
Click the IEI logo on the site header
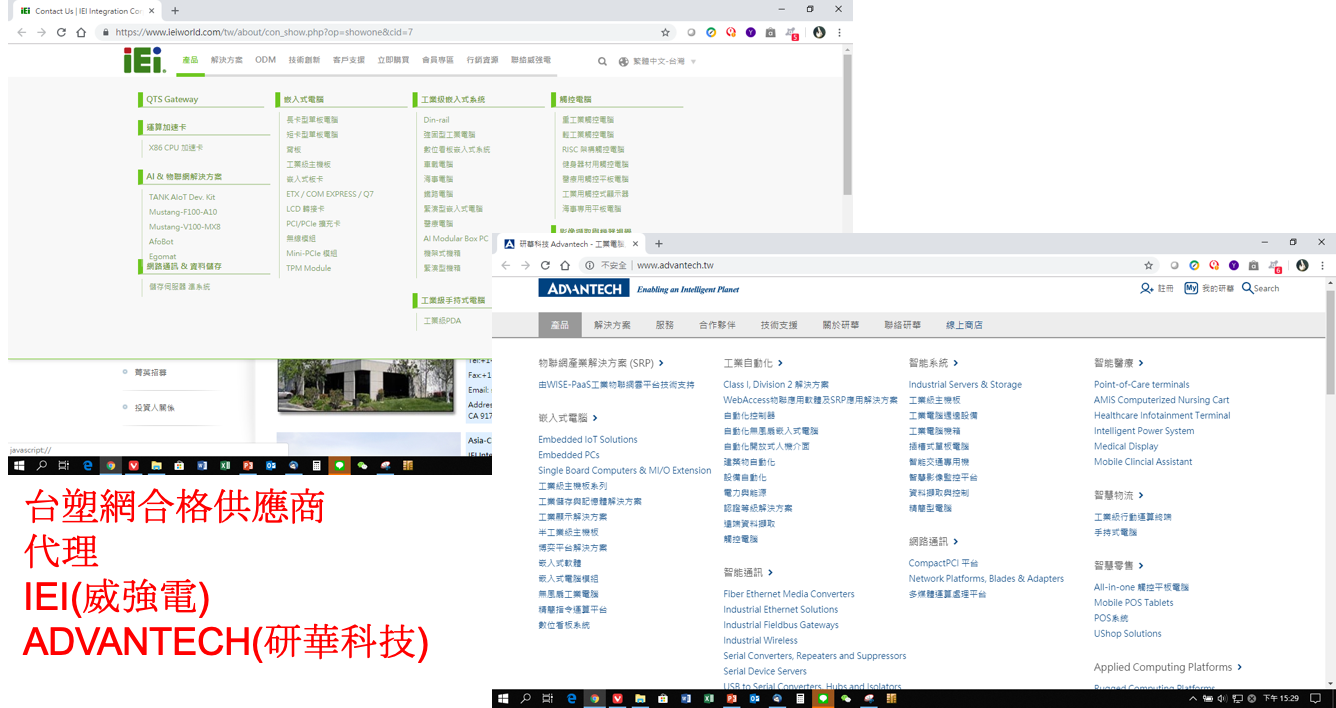point(143,61)
